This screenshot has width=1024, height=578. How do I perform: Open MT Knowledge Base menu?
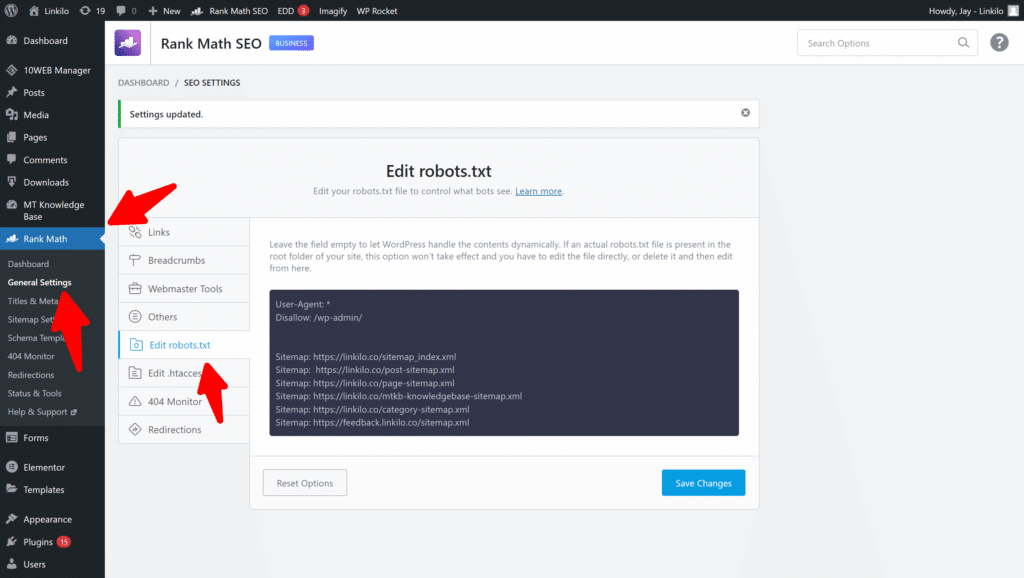click(x=52, y=210)
